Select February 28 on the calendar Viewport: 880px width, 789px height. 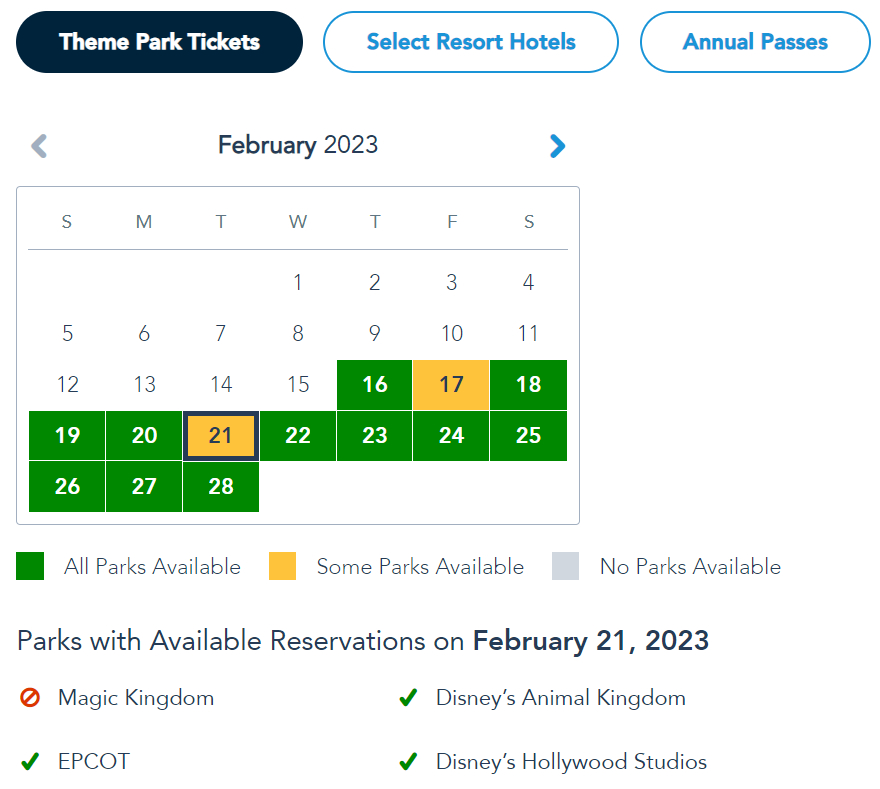tap(221, 487)
